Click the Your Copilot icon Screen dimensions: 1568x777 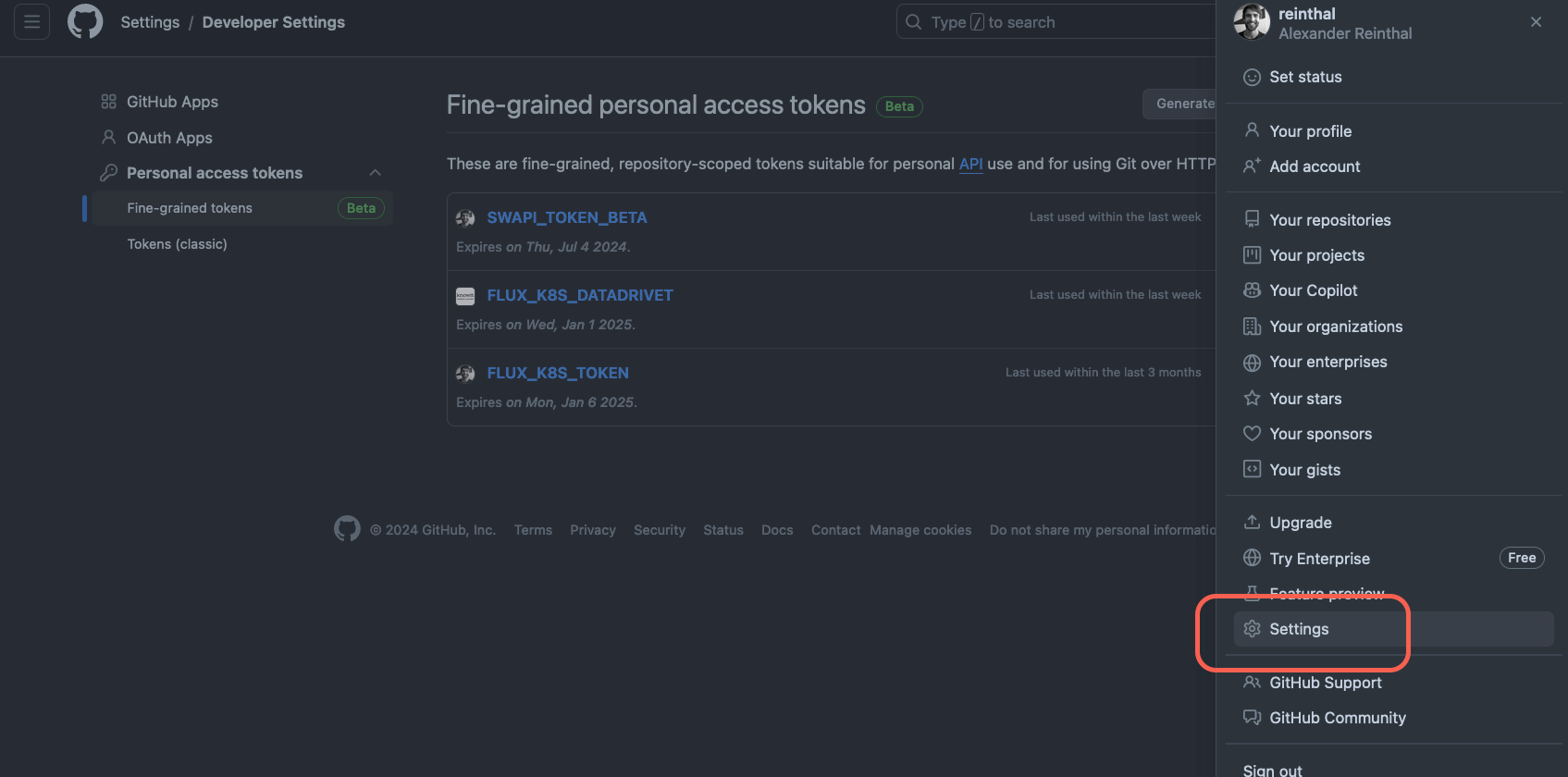point(1252,290)
